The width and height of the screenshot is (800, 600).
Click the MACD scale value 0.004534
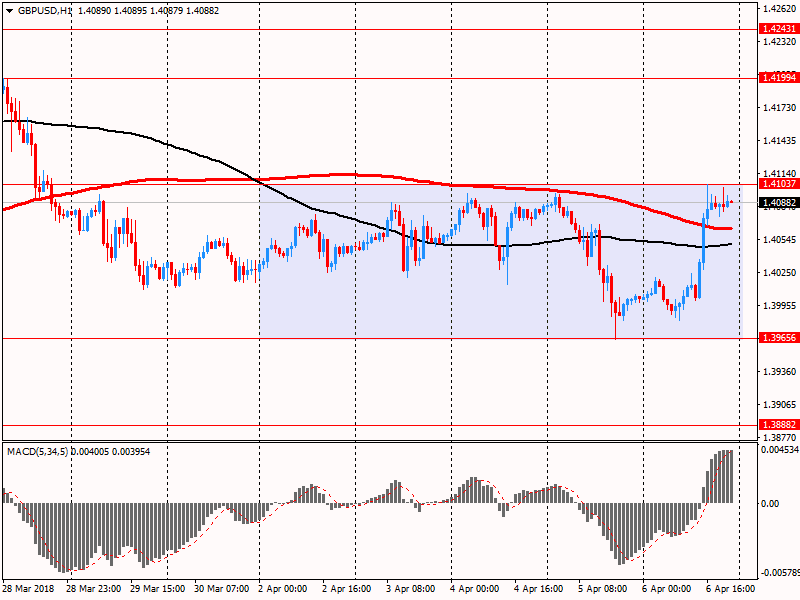[780, 450]
